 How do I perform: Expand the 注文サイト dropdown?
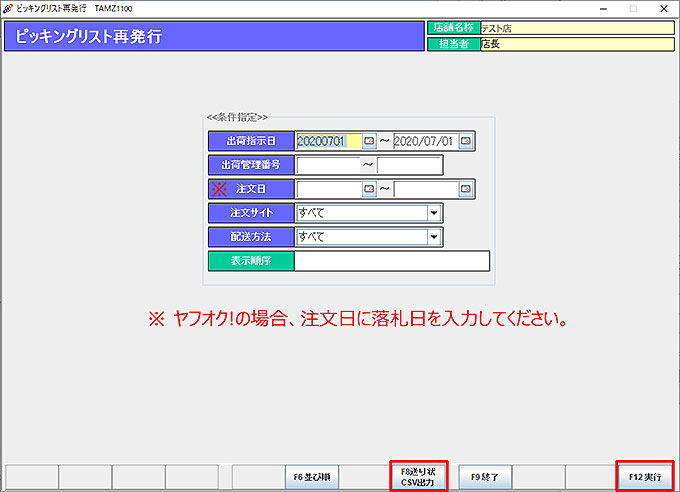pyautogui.click(x=434, y=213)
